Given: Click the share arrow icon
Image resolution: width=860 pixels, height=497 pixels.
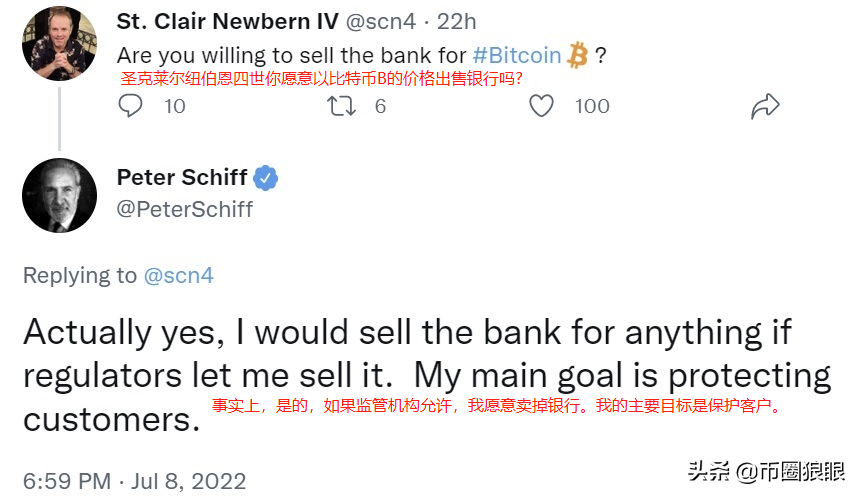Looking at the screenshot, I should [x=765, y=105].
